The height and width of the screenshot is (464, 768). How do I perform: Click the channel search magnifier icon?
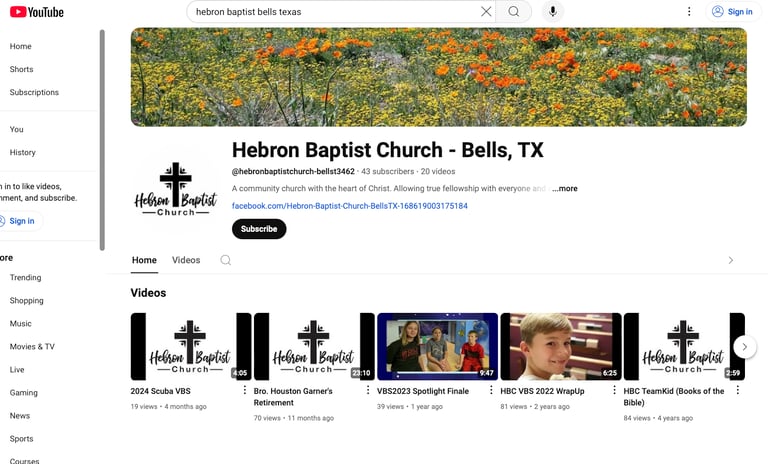click(225, 260)
